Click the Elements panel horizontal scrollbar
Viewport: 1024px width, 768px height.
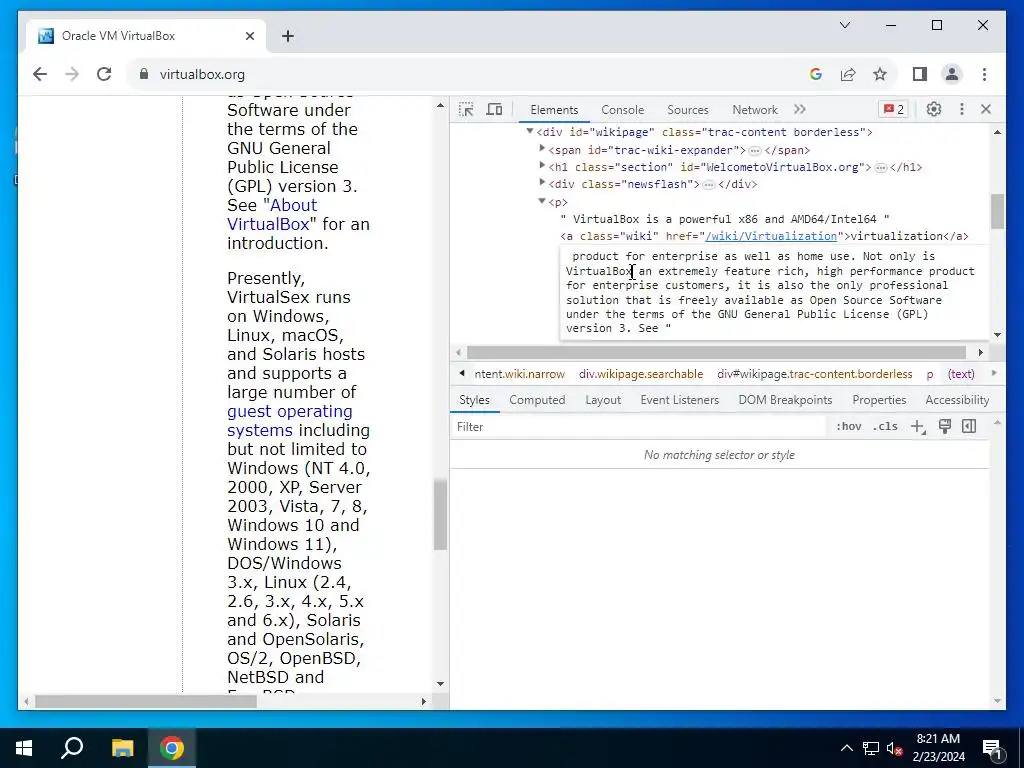pos(716,353)
